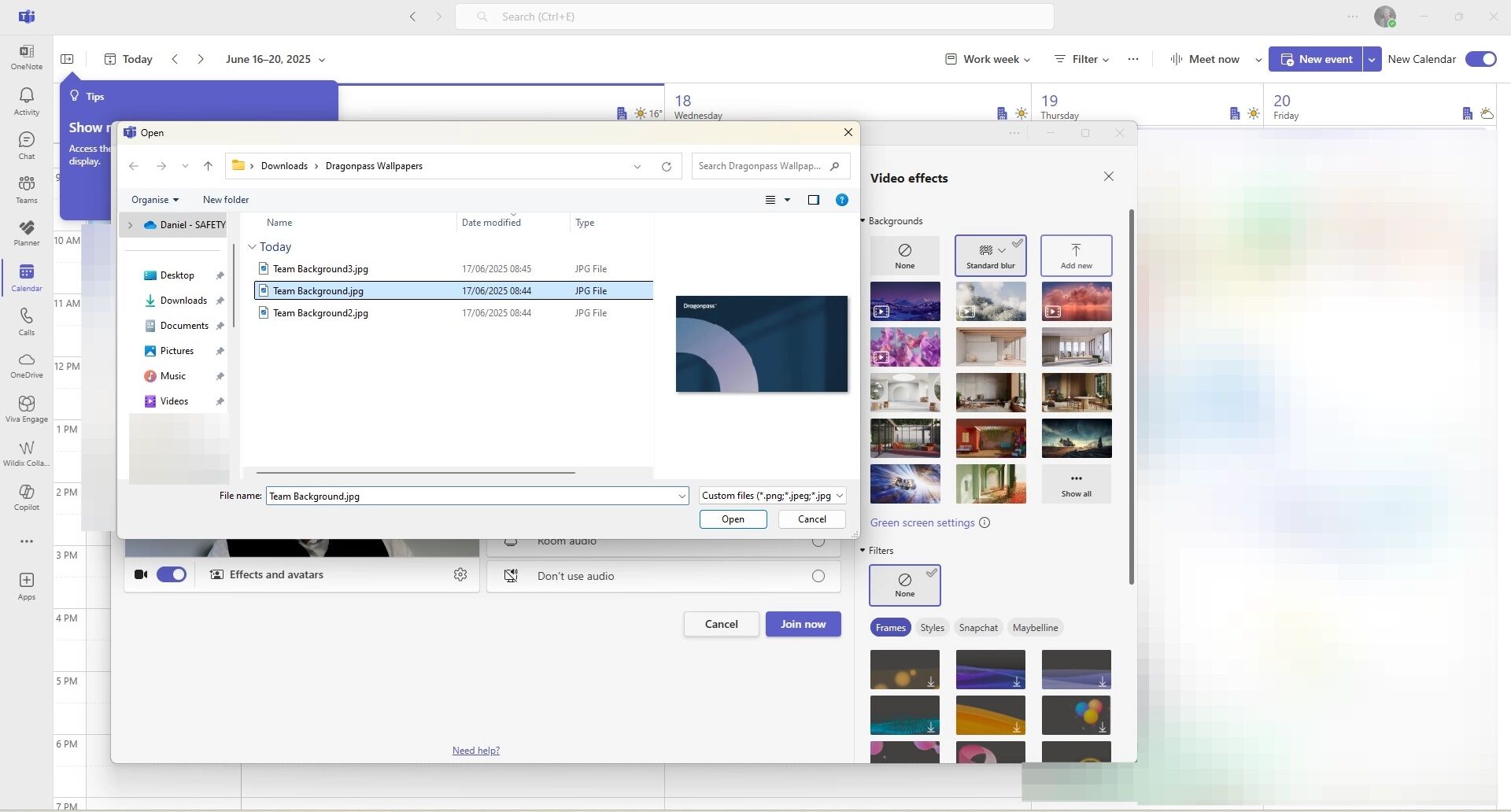Viewport: 1511px width, 812px height.
Task: Open the Chat icon in the sidebar
Action: 26,145
